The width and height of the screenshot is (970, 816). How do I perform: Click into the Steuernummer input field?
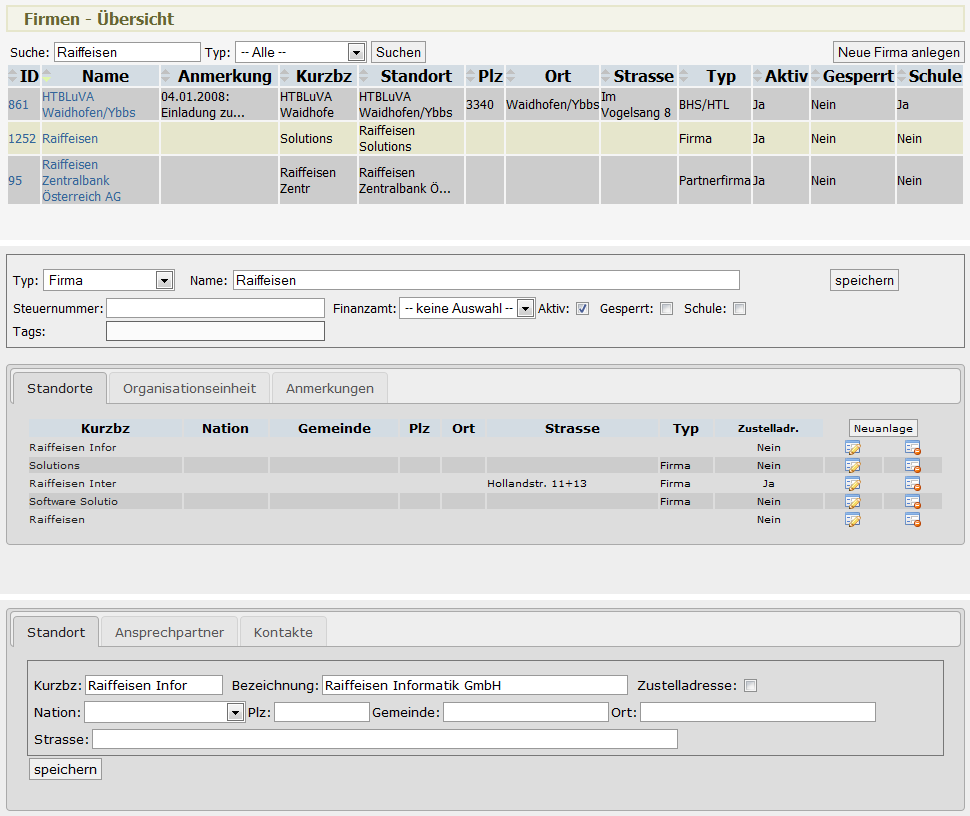tap(215, 308)
